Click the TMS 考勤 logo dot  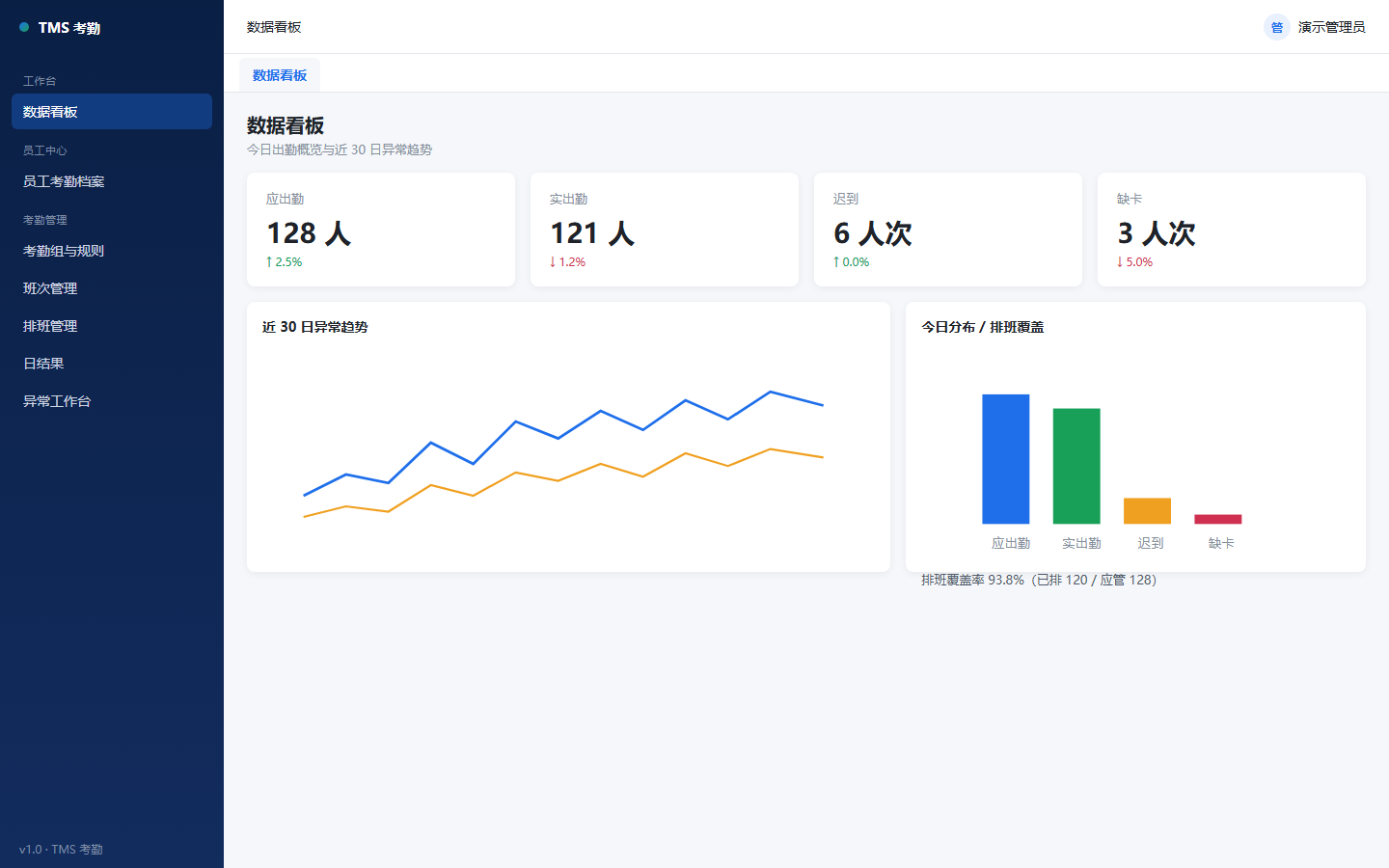click(24, 27)
